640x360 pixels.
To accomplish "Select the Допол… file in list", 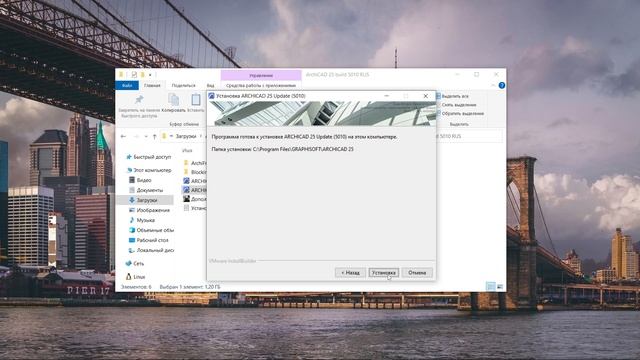I will [x=195, y=199].
